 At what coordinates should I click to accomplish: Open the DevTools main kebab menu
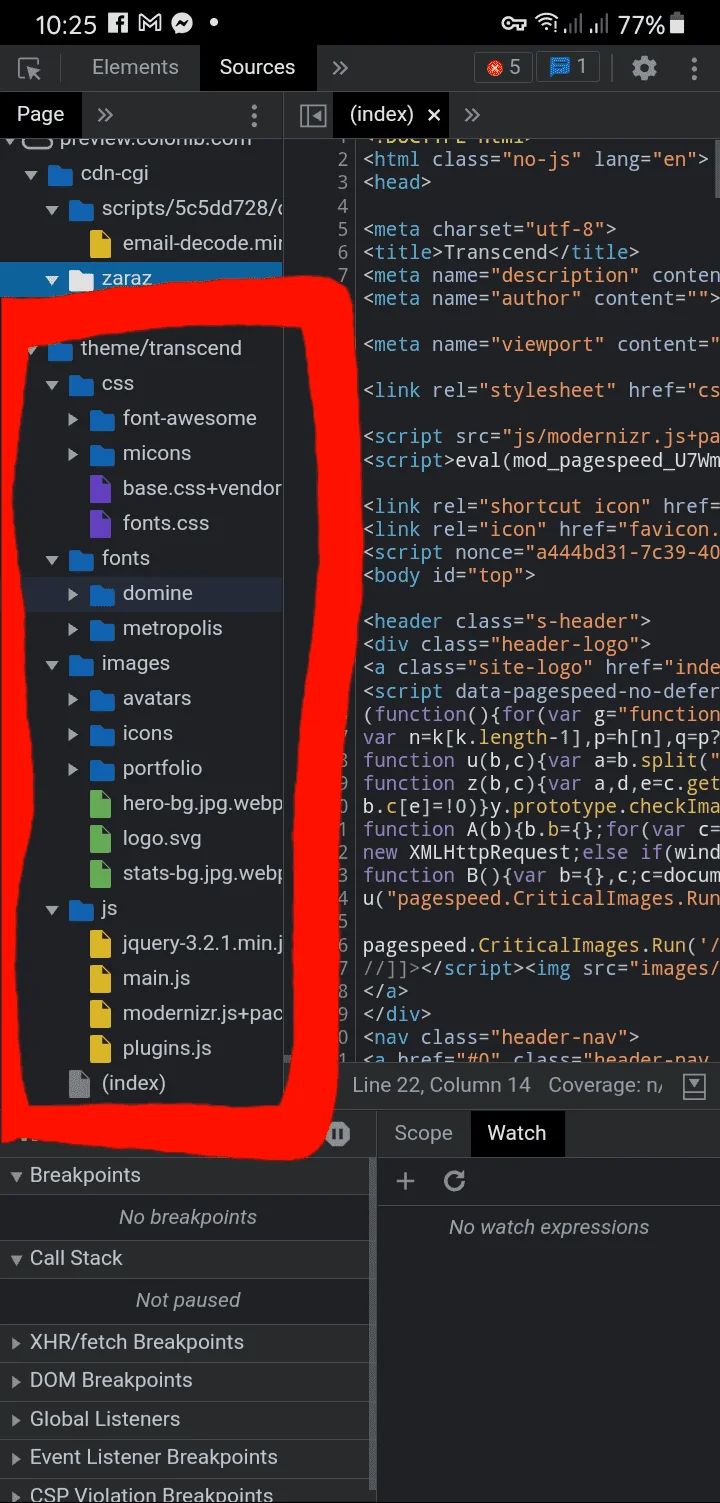[694, 68]
